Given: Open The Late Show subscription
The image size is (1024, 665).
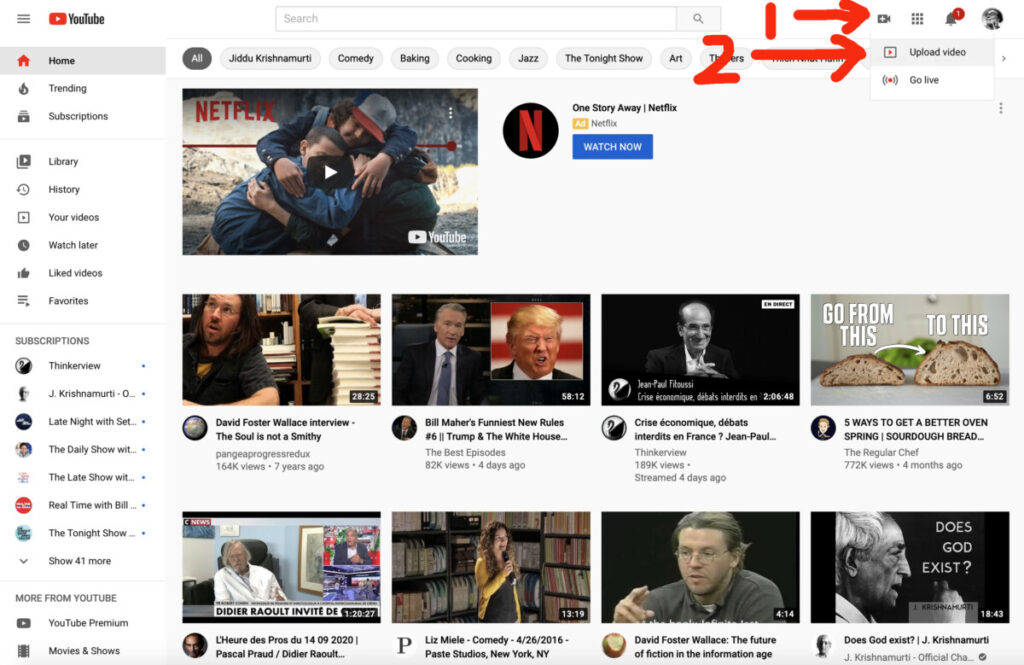Looking at the screenshot, I should [x=83, y=478].
